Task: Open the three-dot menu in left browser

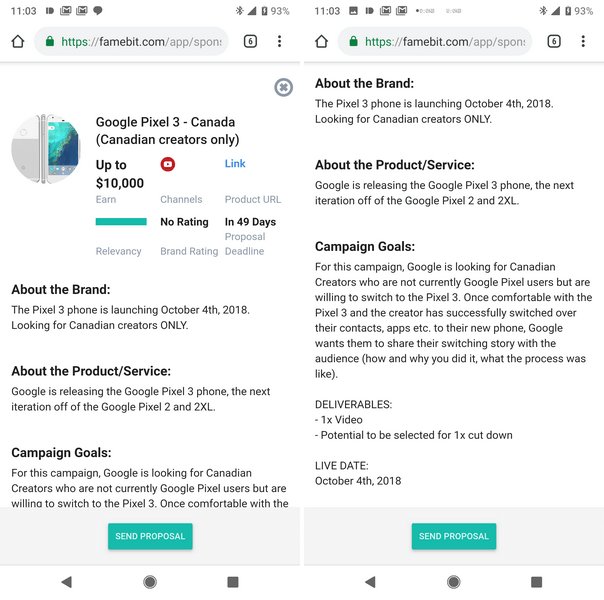Action: [280, 42]
